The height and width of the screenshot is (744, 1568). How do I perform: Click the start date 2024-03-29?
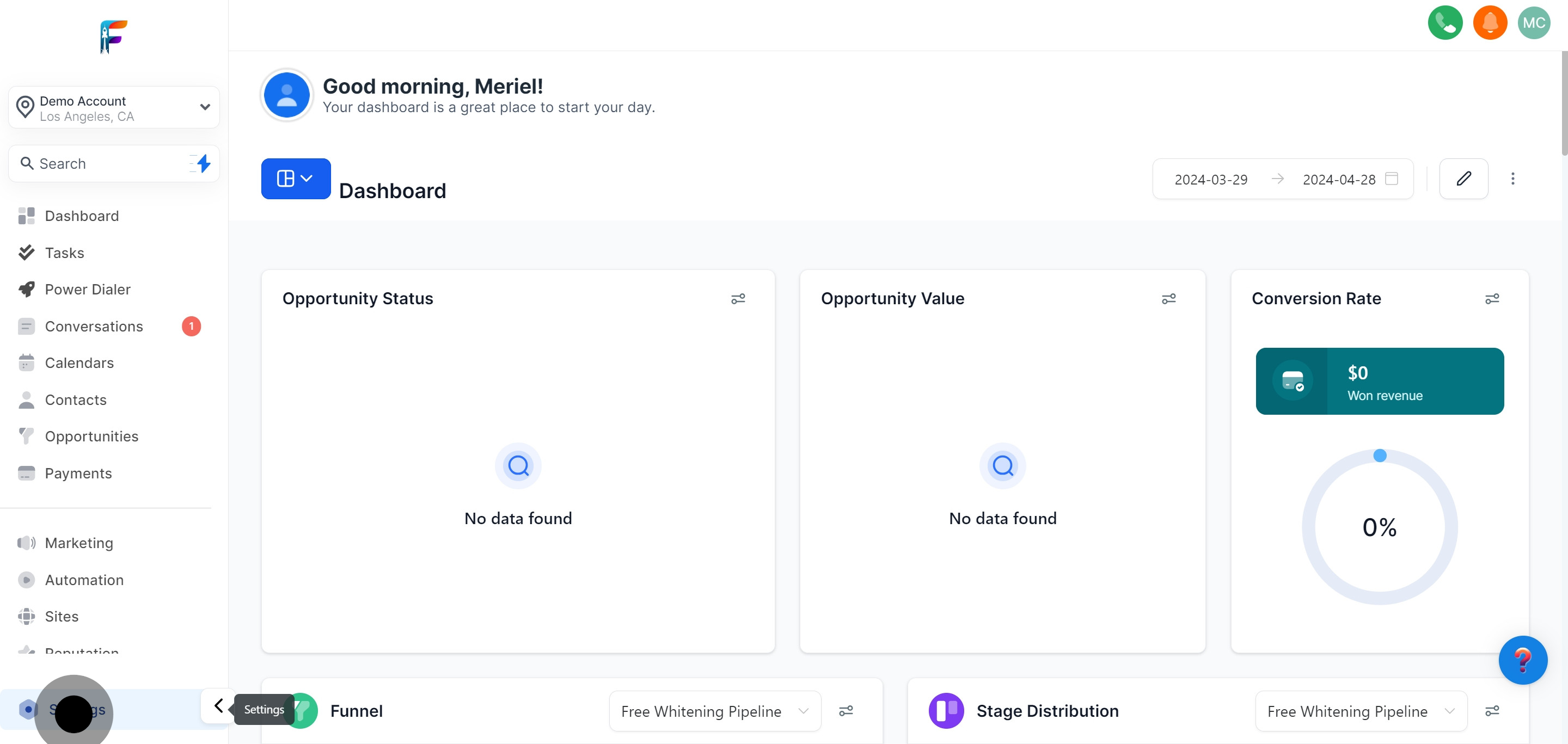click(1211, 179)
